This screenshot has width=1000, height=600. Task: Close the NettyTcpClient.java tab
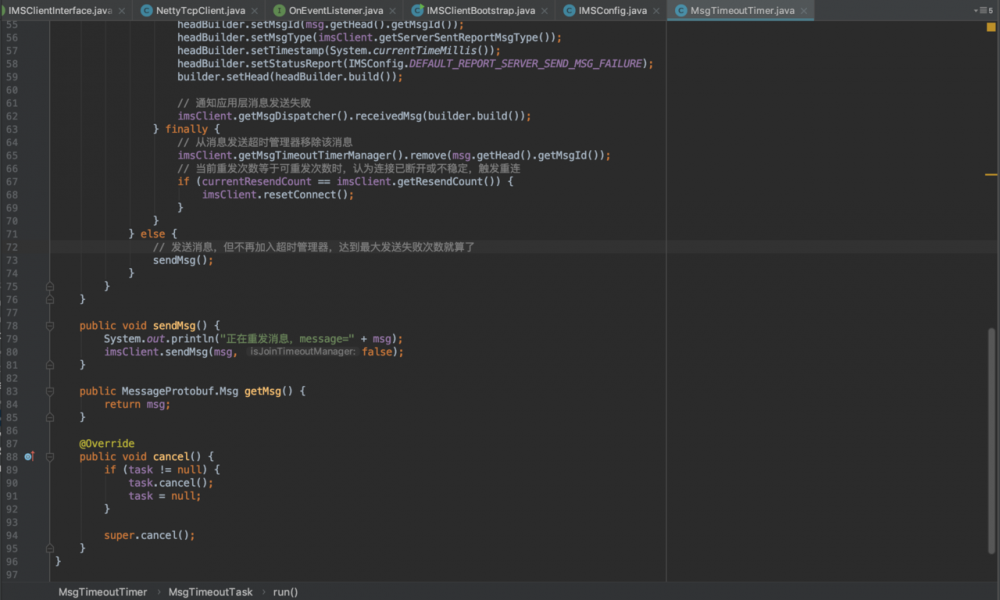point(254,10)
